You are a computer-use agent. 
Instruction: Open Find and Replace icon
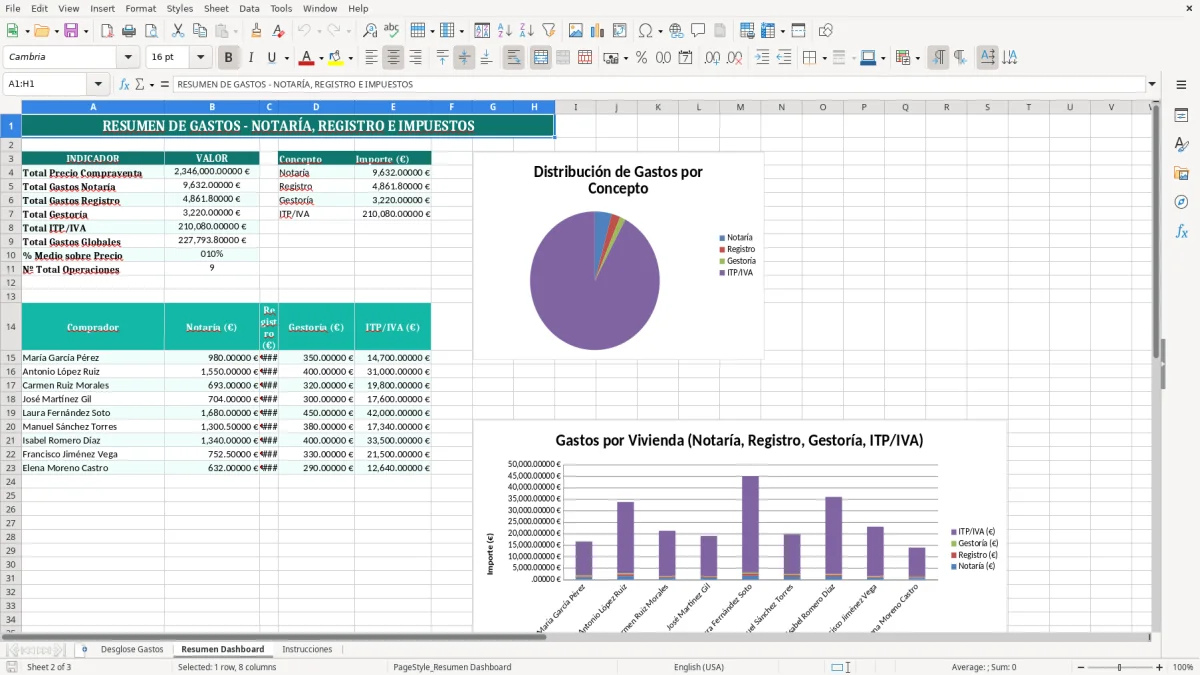click(370, 31)
